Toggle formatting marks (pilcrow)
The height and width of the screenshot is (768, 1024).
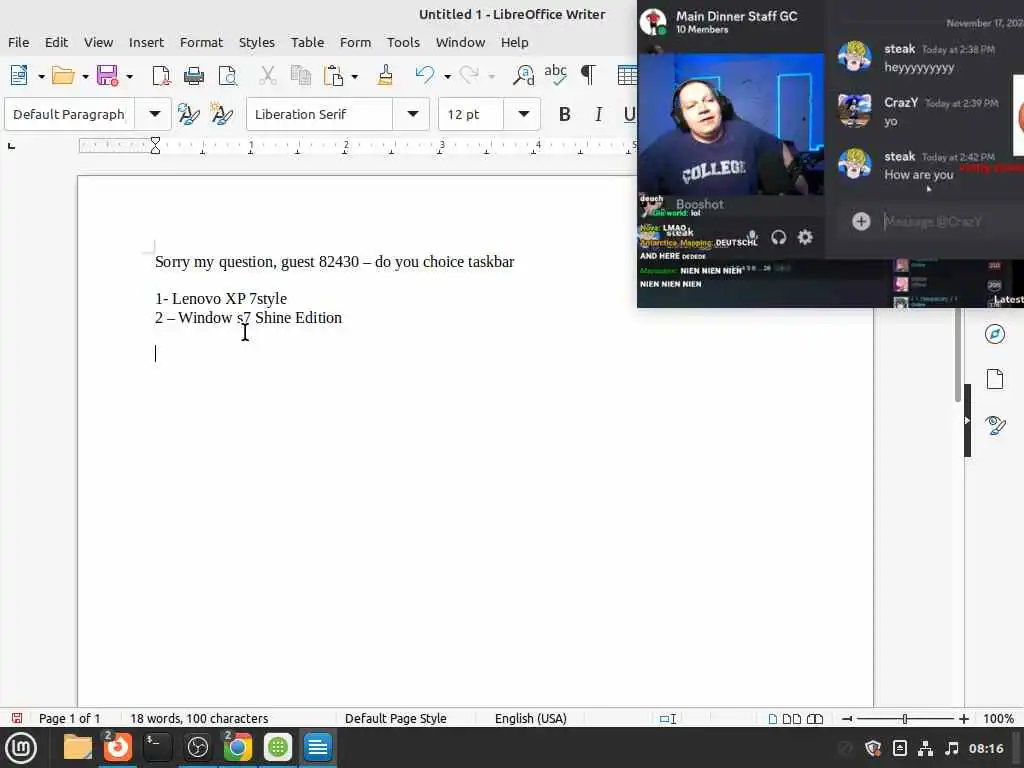(588, 75)
